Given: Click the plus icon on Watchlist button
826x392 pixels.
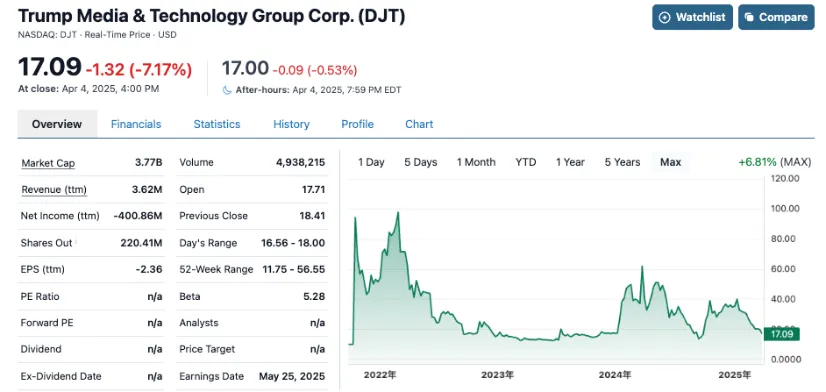Looking at the screenshot, I should click(665, 17).
